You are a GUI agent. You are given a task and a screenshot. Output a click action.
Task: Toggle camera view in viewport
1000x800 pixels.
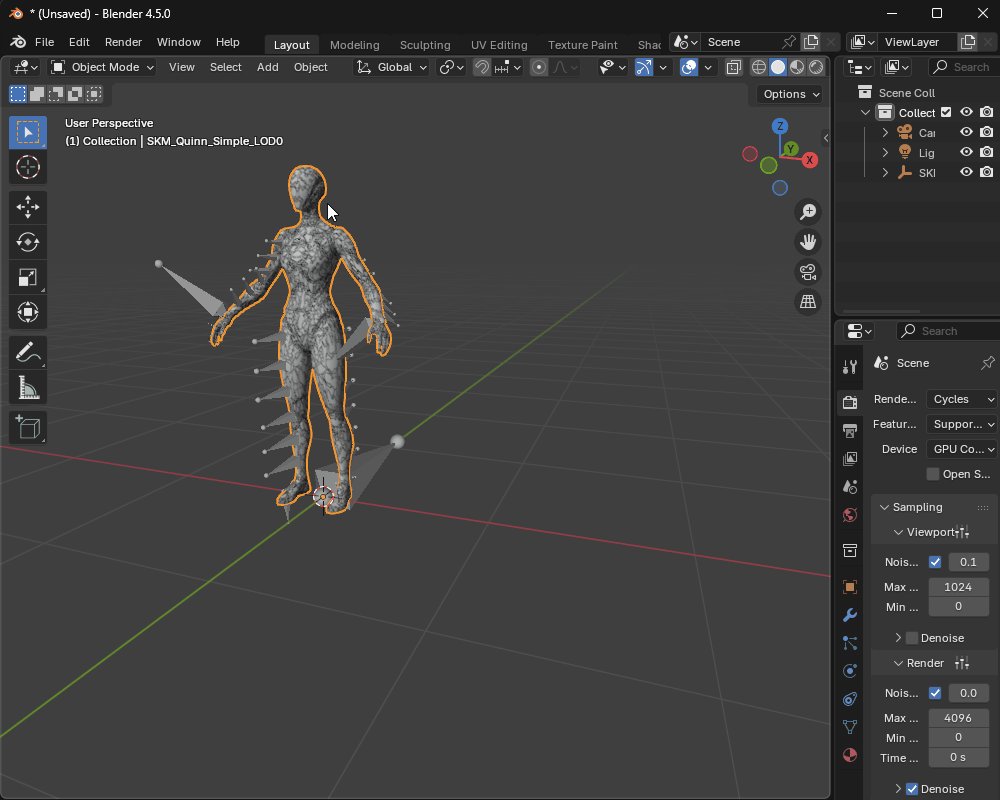pyautogui.click(x=808, y=272)
